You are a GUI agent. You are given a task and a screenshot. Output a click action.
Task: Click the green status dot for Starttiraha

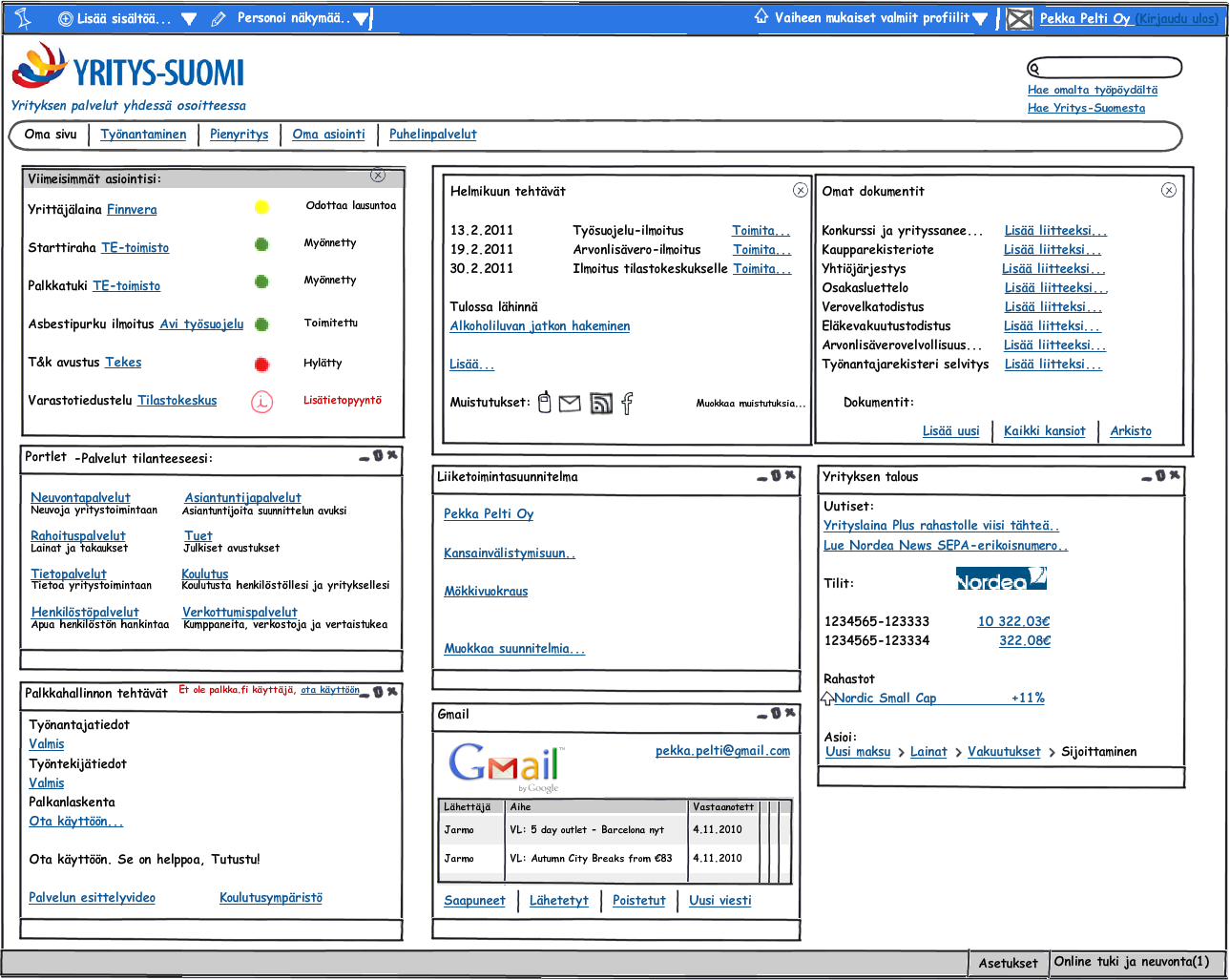pos(261,244)
